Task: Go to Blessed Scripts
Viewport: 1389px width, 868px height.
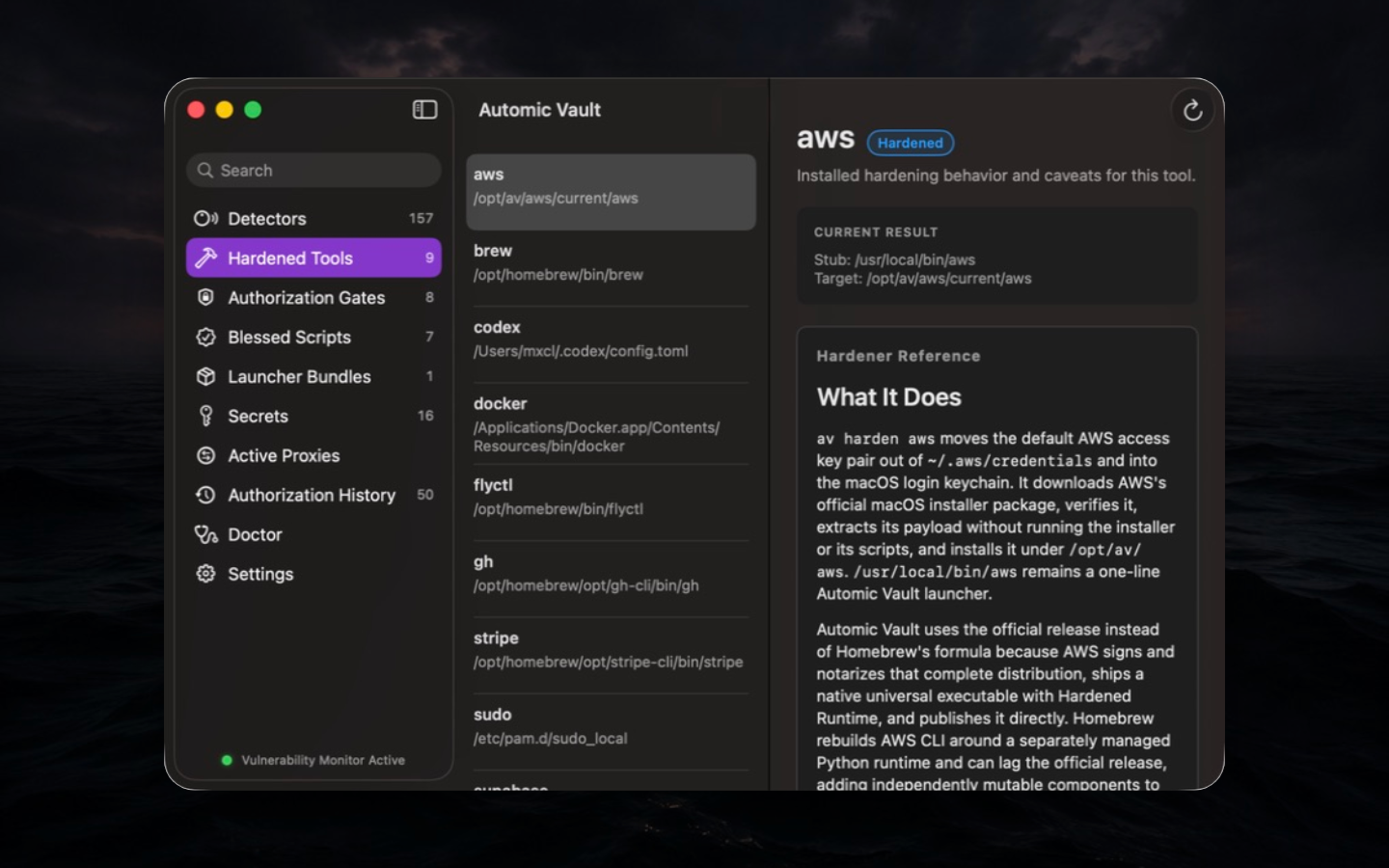Action: click(313, 338)
